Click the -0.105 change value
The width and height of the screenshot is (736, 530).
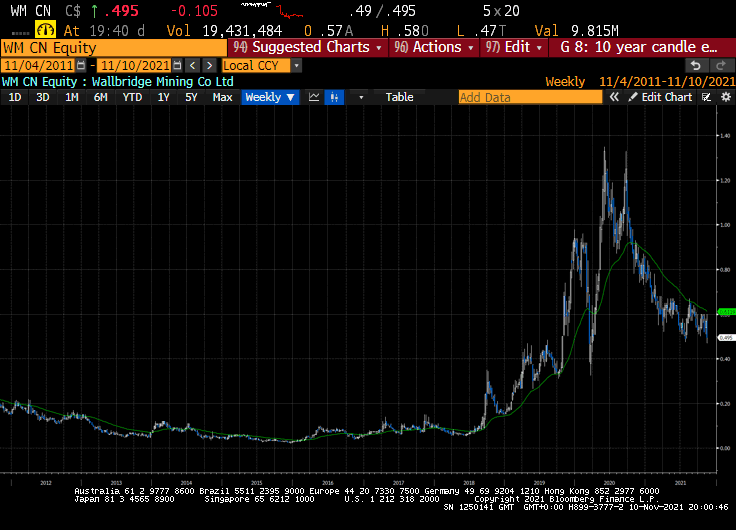[x=194, y=10]
